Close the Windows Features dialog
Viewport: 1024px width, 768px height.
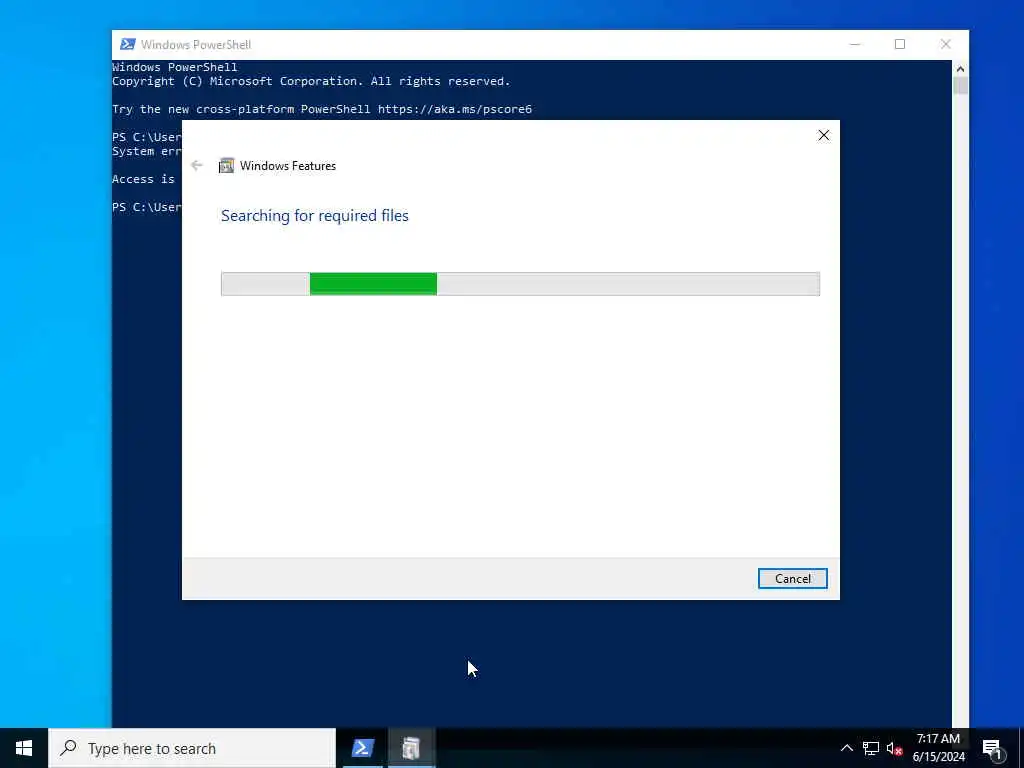point(824,135)
